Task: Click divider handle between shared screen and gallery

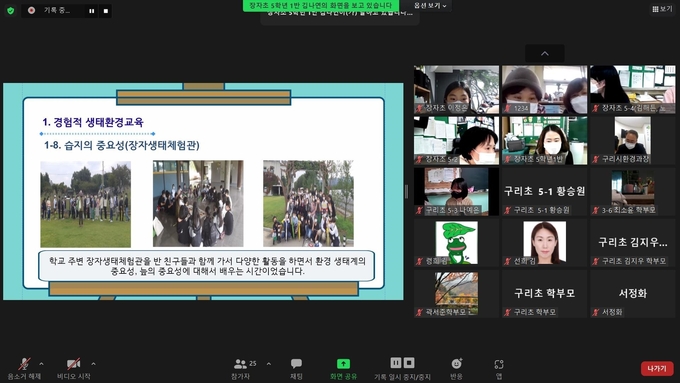Action: coord(406,191)
